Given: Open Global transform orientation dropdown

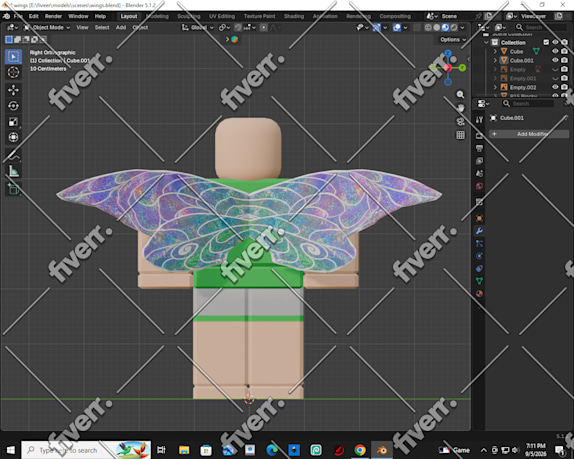Looking at the screenshot, I should (197, 27).
